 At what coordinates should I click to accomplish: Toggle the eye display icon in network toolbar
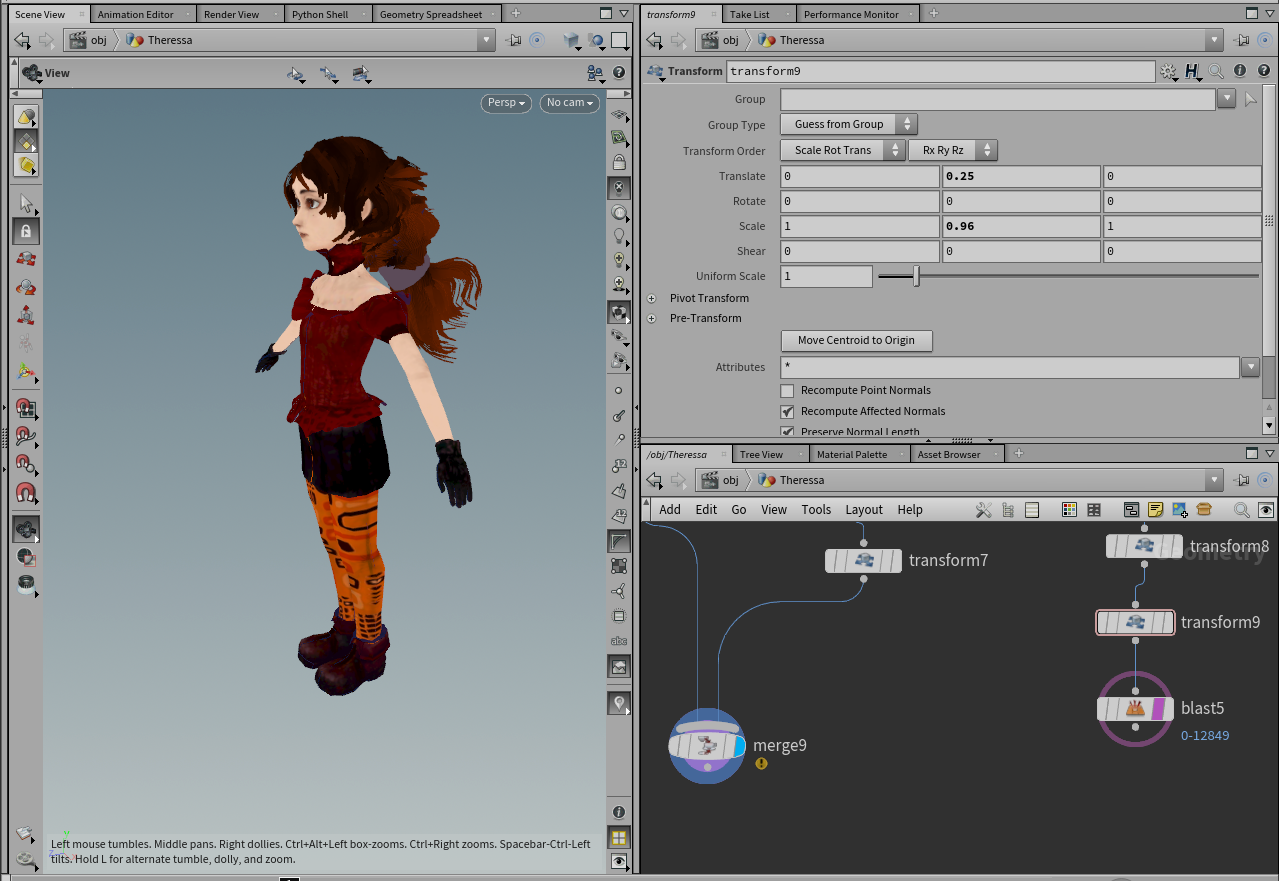[1266, 510]
